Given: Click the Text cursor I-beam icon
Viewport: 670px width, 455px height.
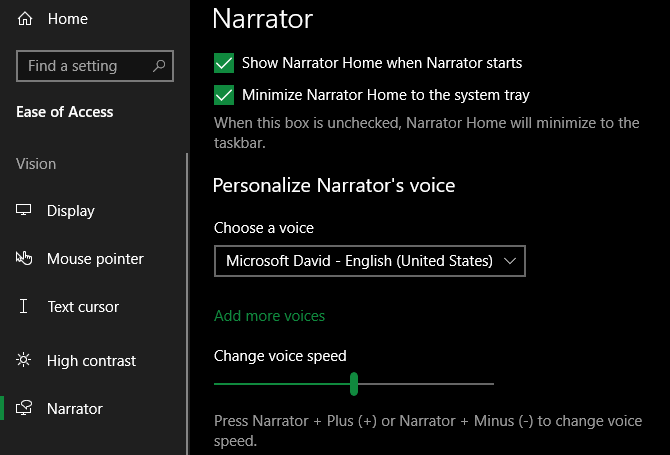Looking at the screenshot, I should (24, 306).
